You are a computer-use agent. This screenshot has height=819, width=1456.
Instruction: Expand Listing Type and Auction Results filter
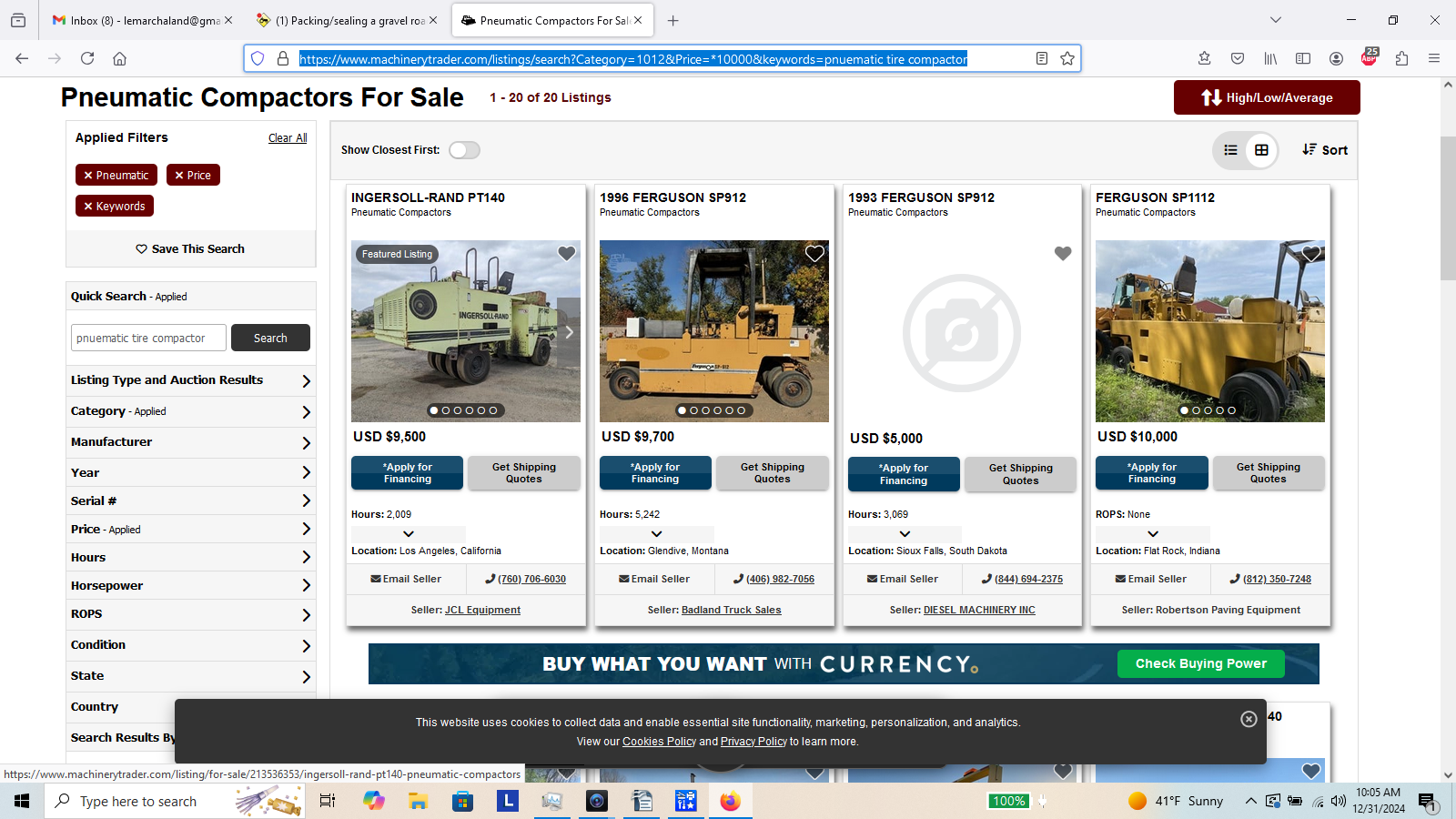(x=191, y=380)
